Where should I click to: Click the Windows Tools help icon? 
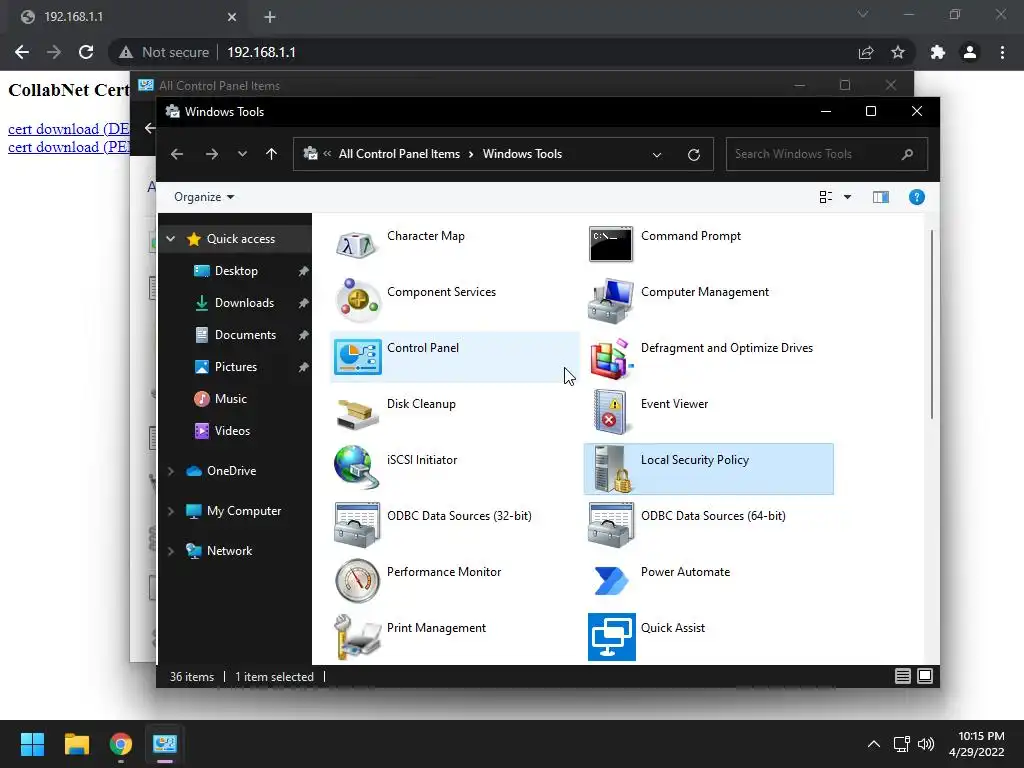[x=916, y=197]
